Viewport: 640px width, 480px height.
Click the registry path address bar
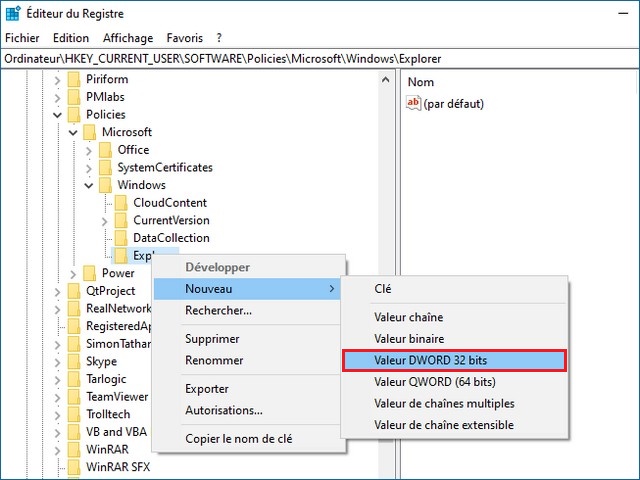(320, 58)
